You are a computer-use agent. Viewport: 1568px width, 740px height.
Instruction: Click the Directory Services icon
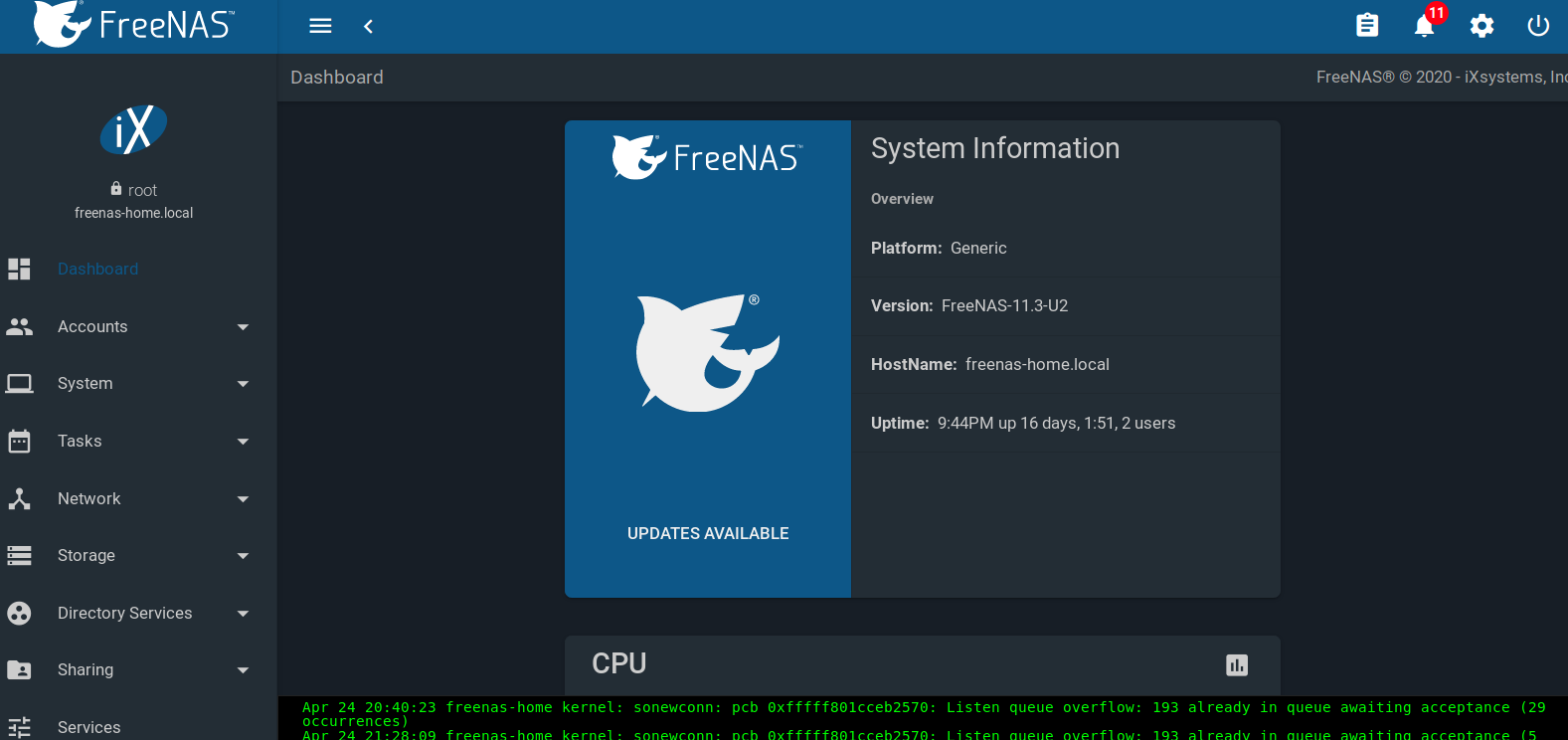(19, 613)
